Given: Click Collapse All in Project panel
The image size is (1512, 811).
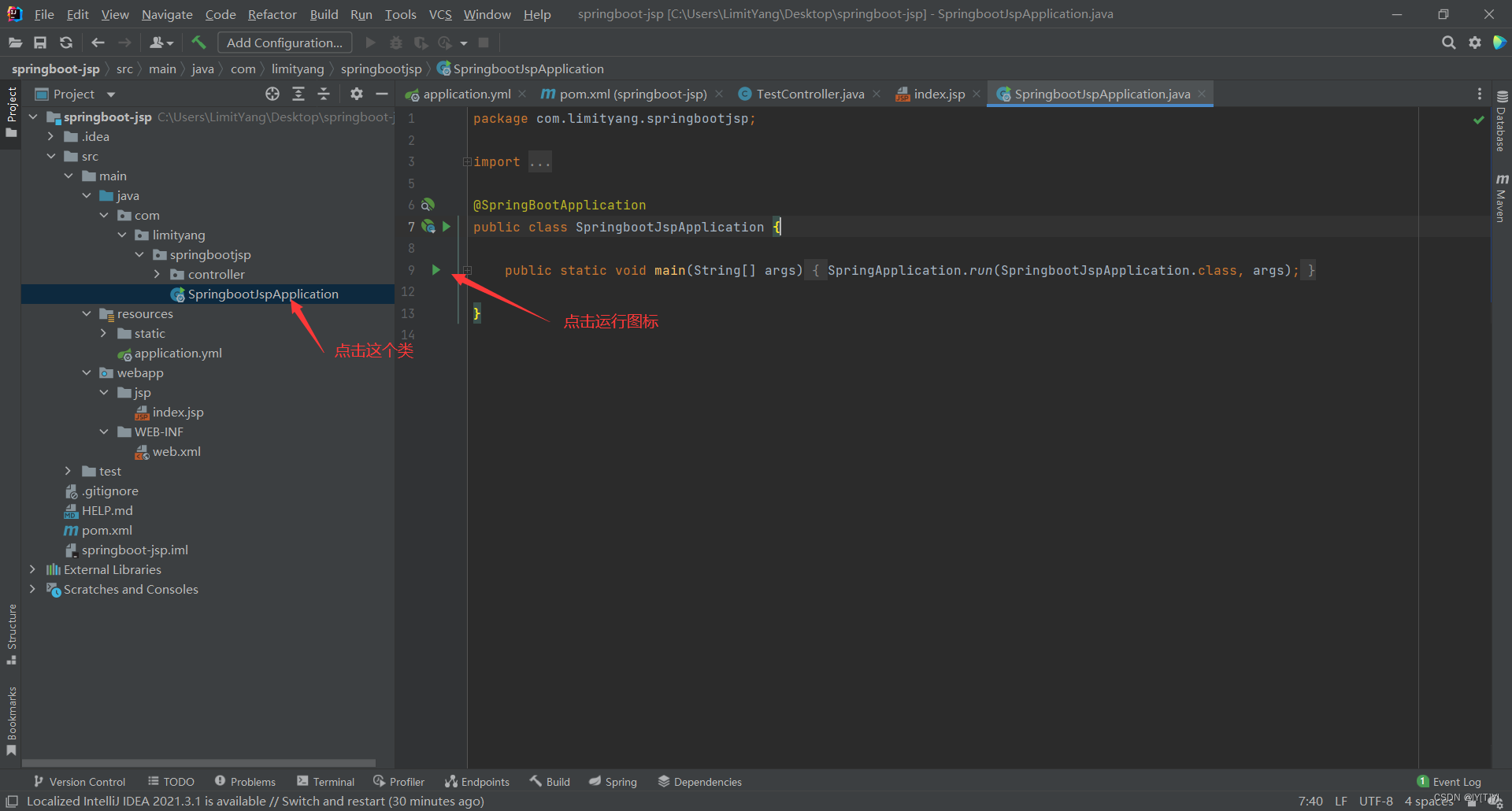Looking at the screenshot, I should click(324, 94).
